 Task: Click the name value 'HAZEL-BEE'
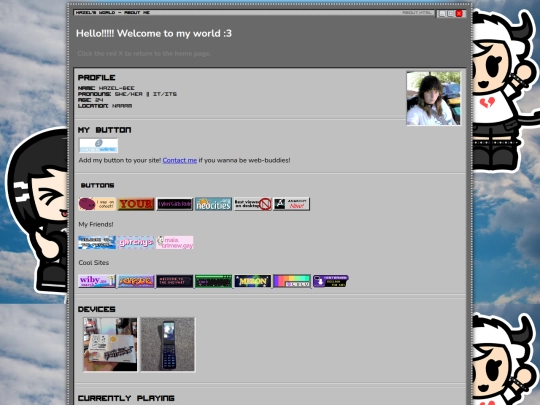pos(116,88)
